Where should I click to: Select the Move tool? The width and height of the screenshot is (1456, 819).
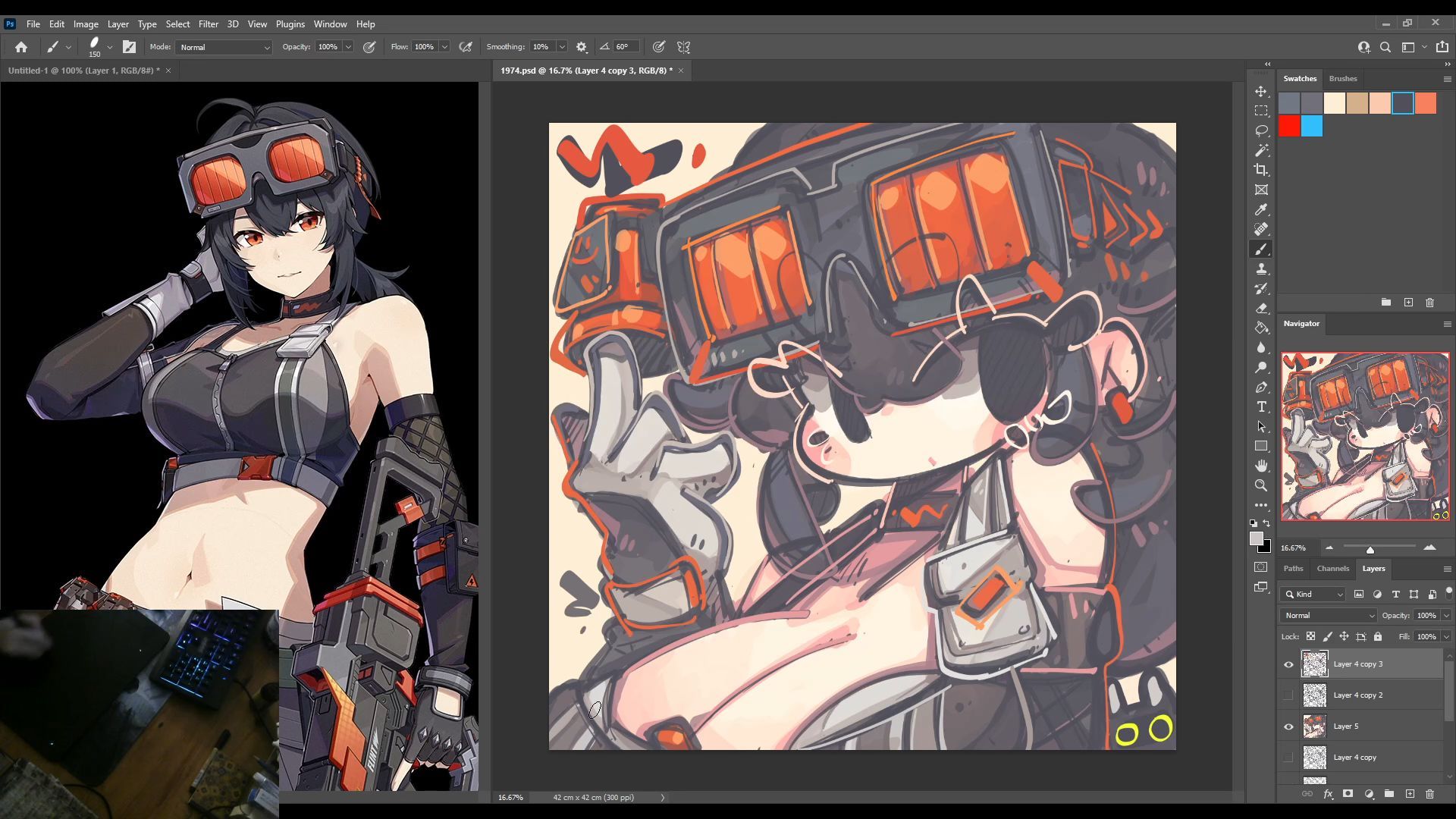coord(1261,91)
